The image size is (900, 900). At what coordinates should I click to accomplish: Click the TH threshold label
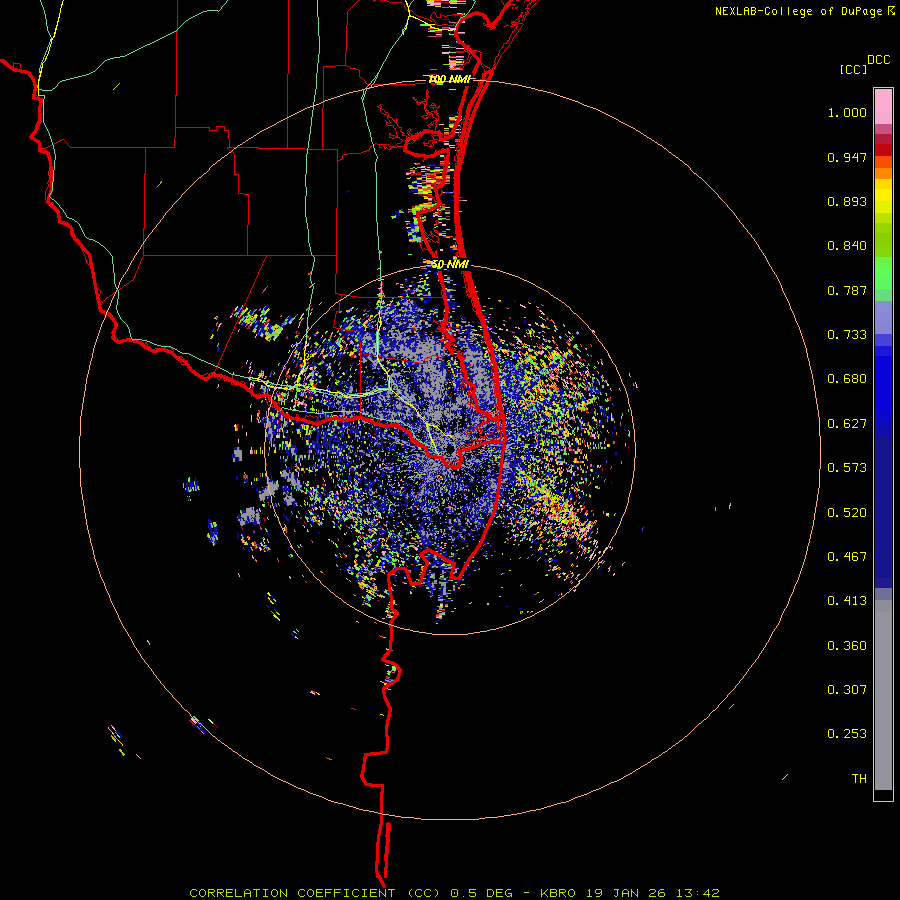coord(859,779)
